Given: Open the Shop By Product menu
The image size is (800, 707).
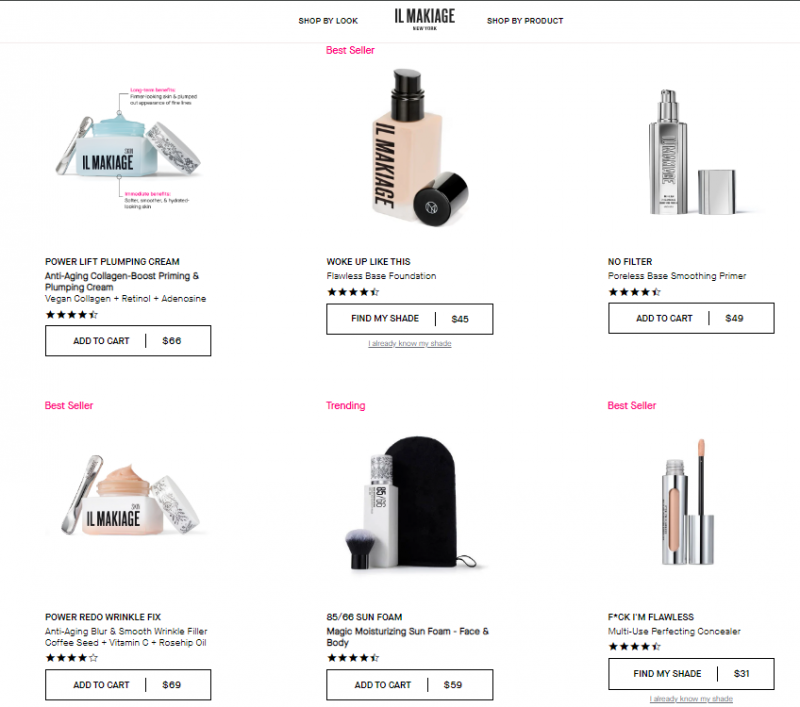Looking at the screenshot, I should pyautogui.click(x=525, y=21).
